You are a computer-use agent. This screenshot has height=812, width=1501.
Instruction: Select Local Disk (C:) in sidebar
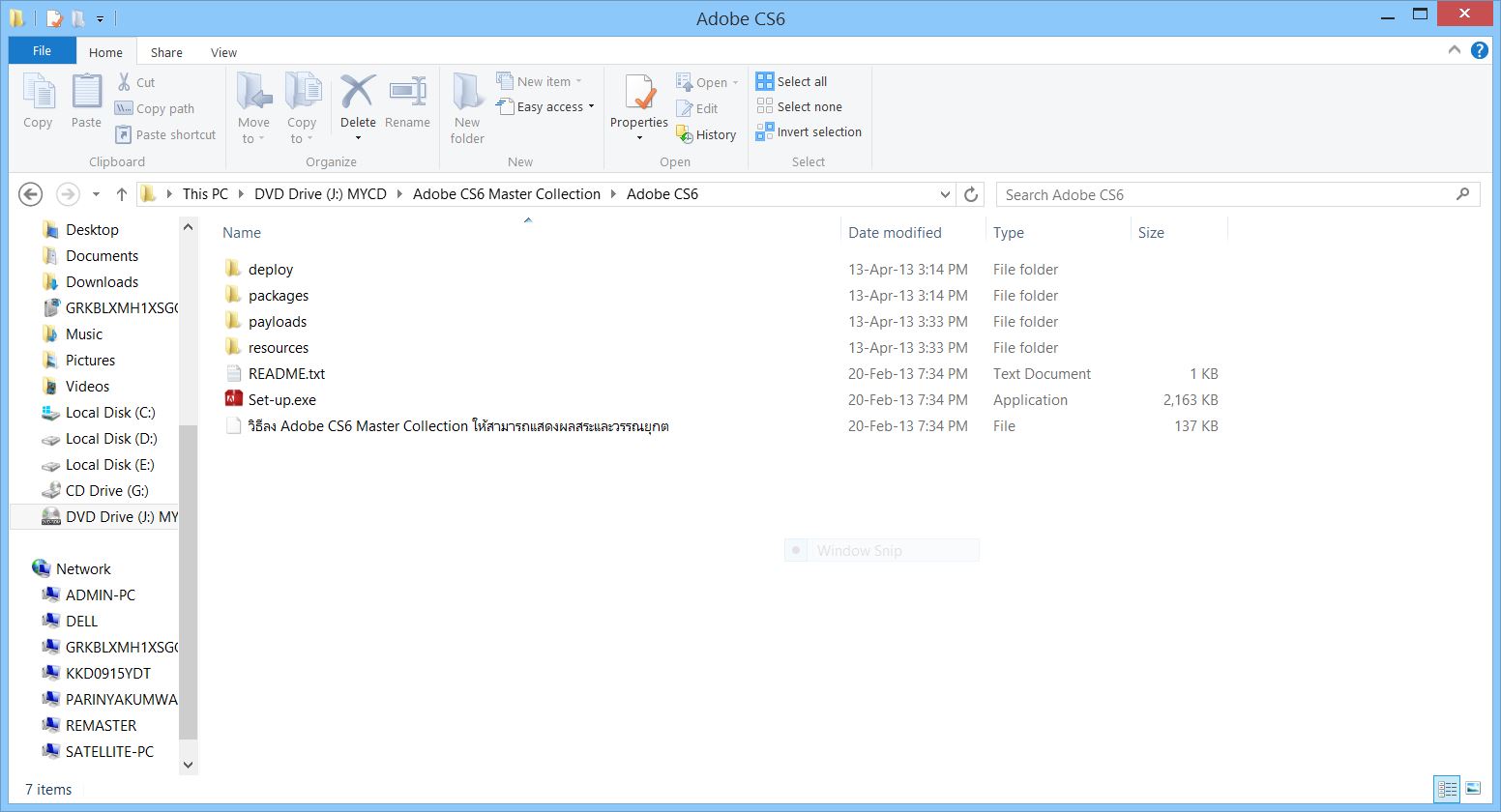tap(109, 412)
